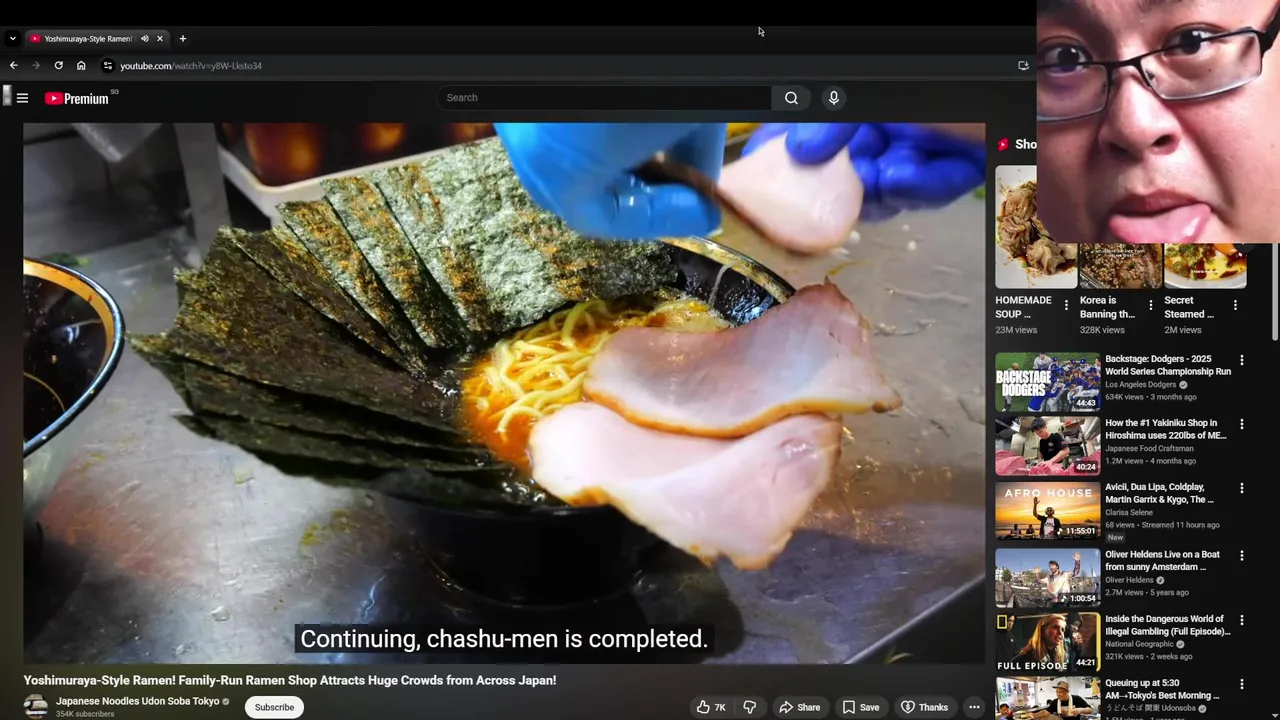Click the browser address bar URL
1280x720 pixels.
coord(191,66)
